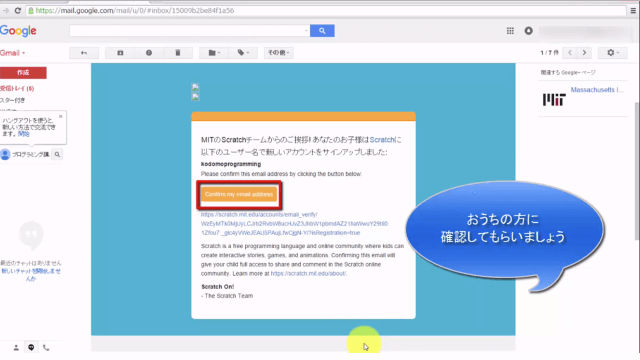Open the Labels tag dropdown
This screenshot has width=640, height=360.
point(243,53)
